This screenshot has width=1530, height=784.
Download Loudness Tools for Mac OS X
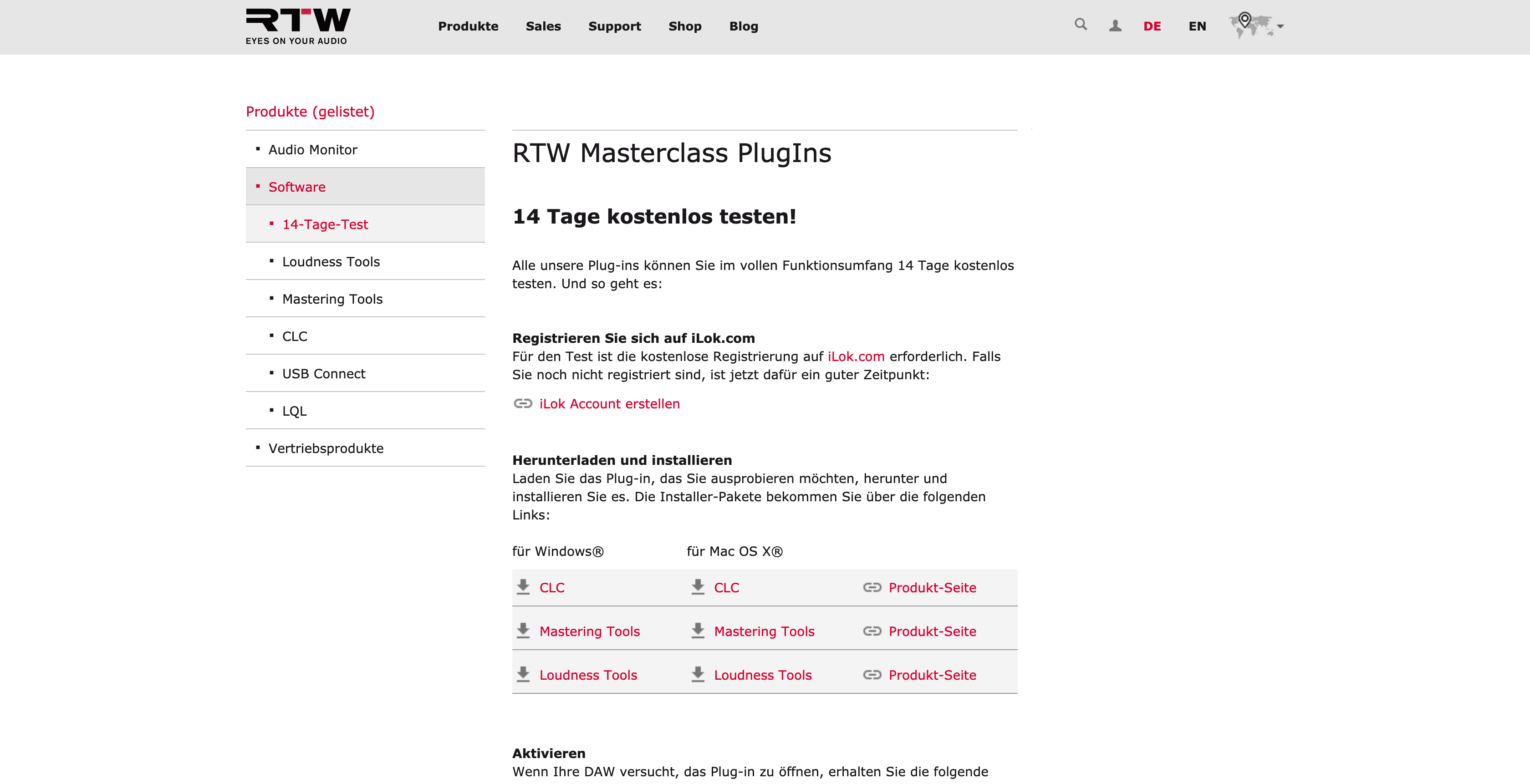(x=763, y=675)
